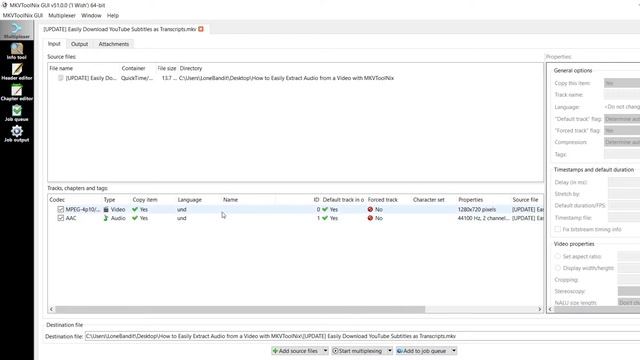Open the Default track flag dropdown
The height and width of the screenshot is (360, 640).
point(622,119)
